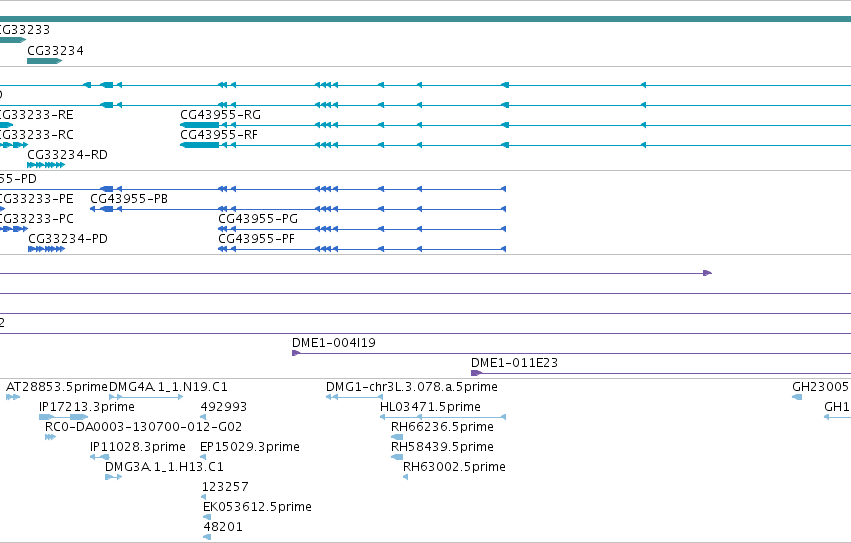Select the DMG1-chr3L.3.078.a.5prime label
The image size is (851, 543).
(x=412, y=387)
